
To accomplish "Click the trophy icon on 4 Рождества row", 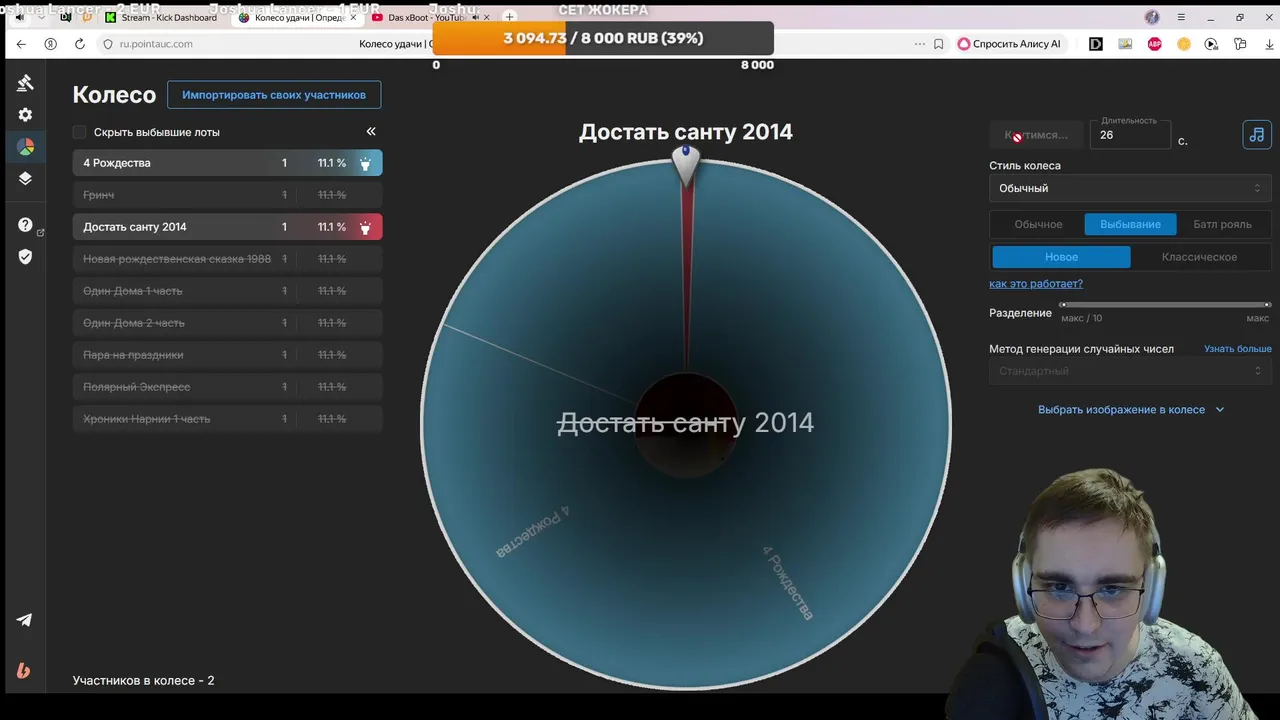I will (365, 163).
